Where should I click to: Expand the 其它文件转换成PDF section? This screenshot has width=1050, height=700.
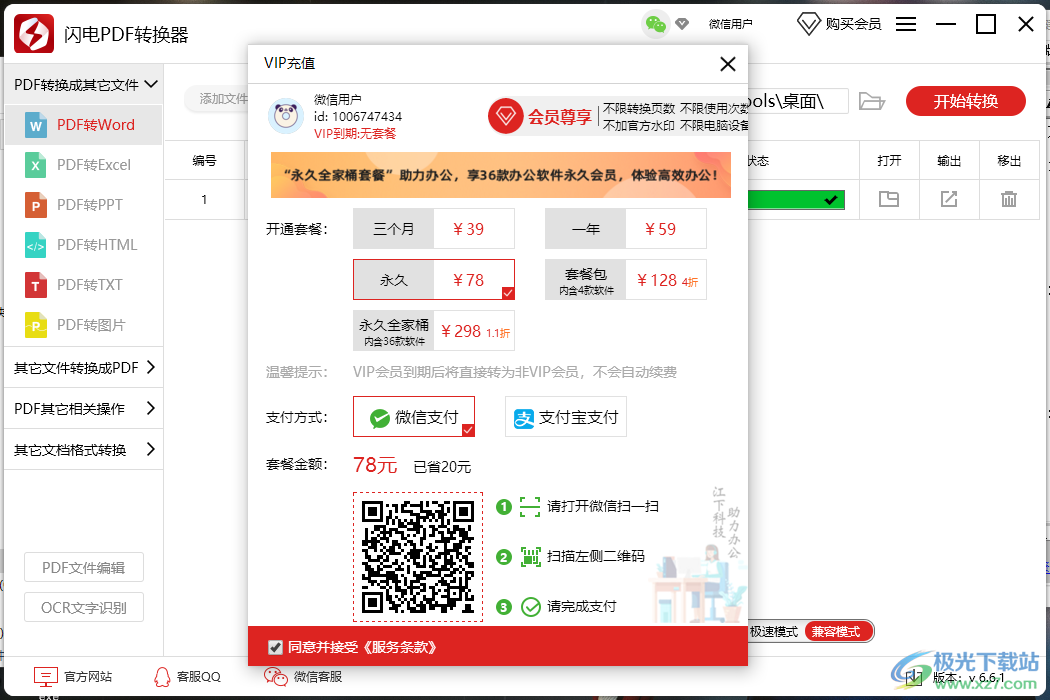point(84,368)
